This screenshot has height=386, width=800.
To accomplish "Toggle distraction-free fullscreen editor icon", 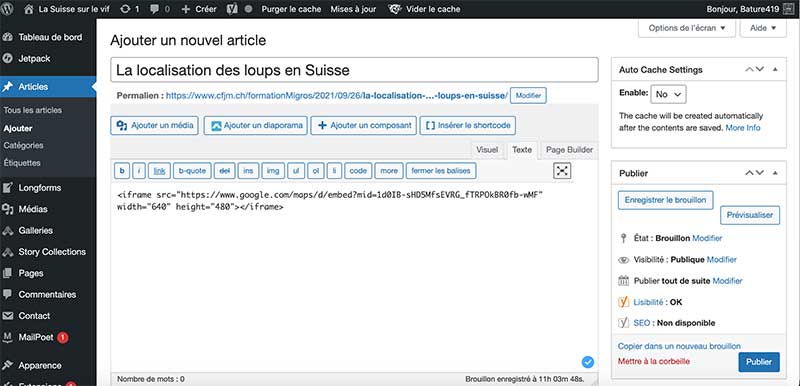I will pyautogui.click(x=562, y=171).
